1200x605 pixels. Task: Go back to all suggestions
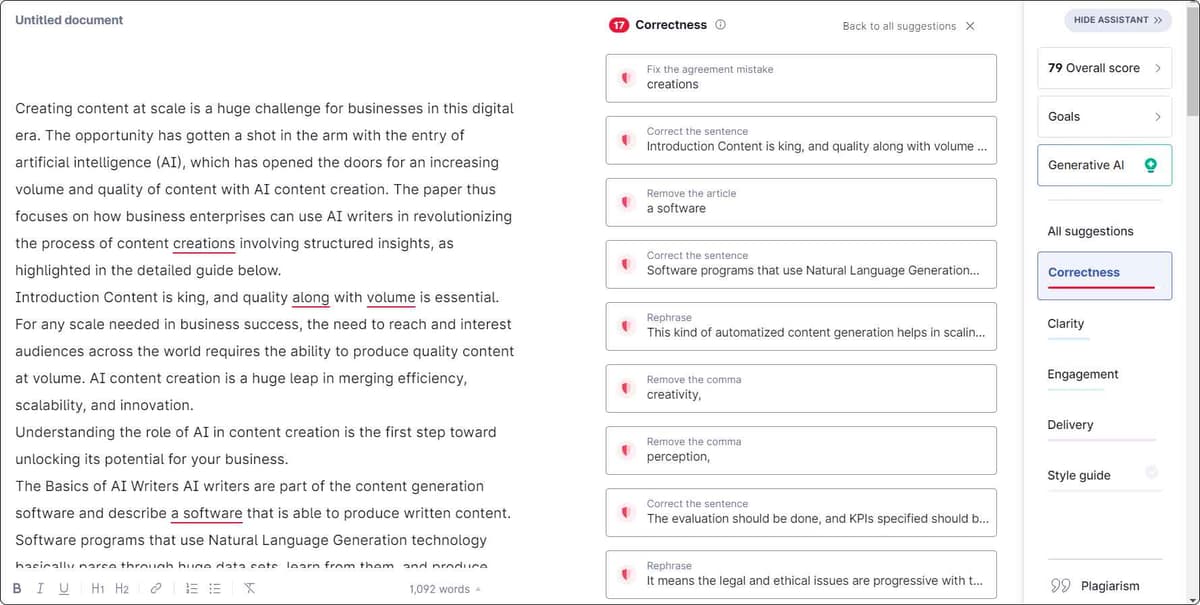pyautogui.click(x=908, y=26)
